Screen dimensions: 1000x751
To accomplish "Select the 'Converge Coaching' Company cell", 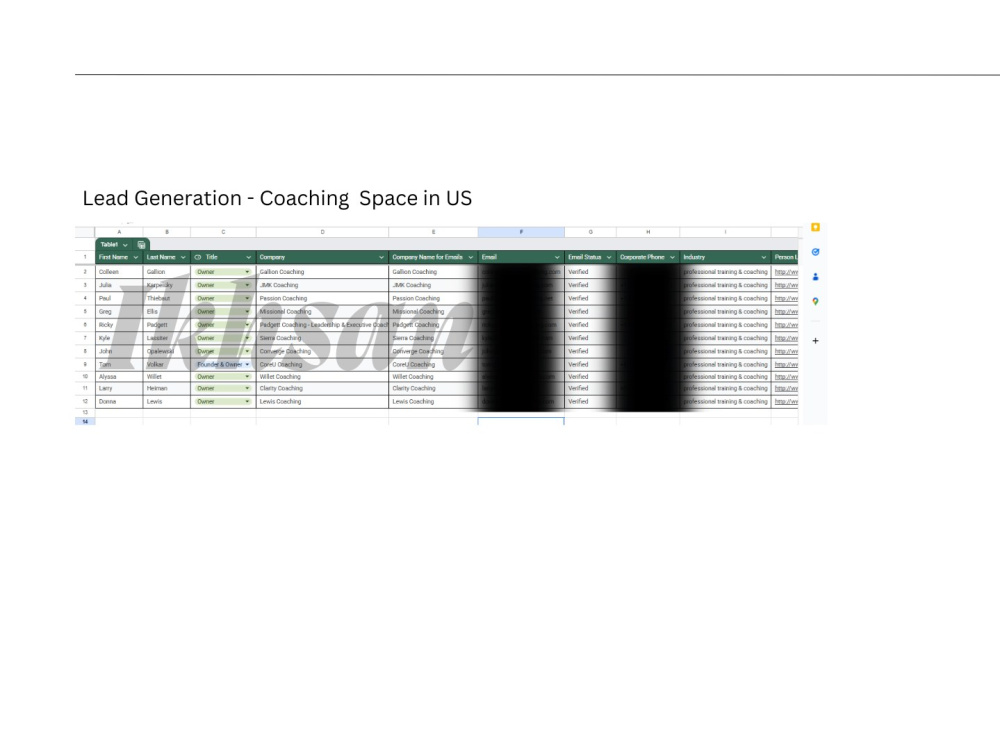I will [322, 351].
